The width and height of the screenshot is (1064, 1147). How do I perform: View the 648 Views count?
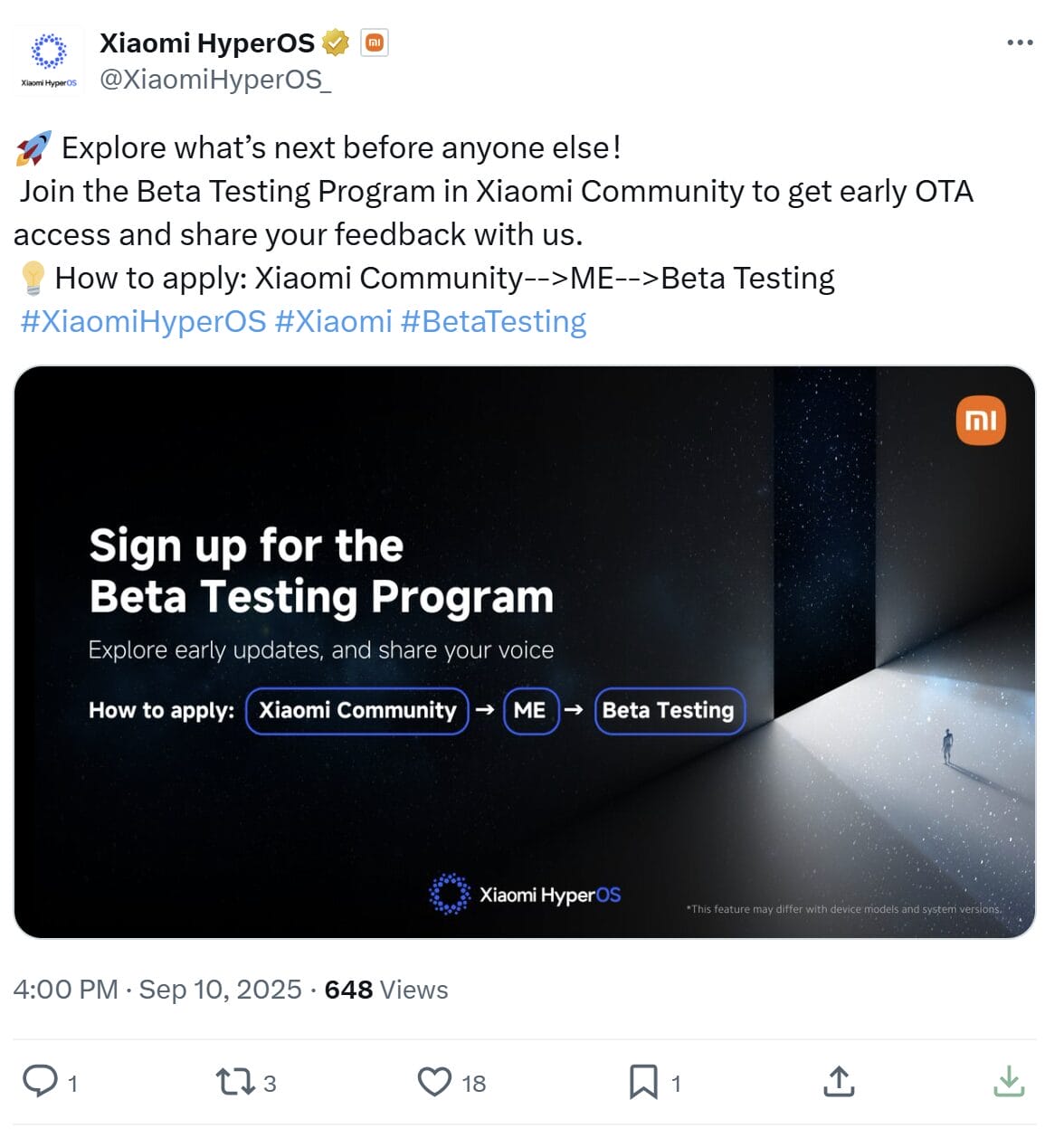[386, 989]
